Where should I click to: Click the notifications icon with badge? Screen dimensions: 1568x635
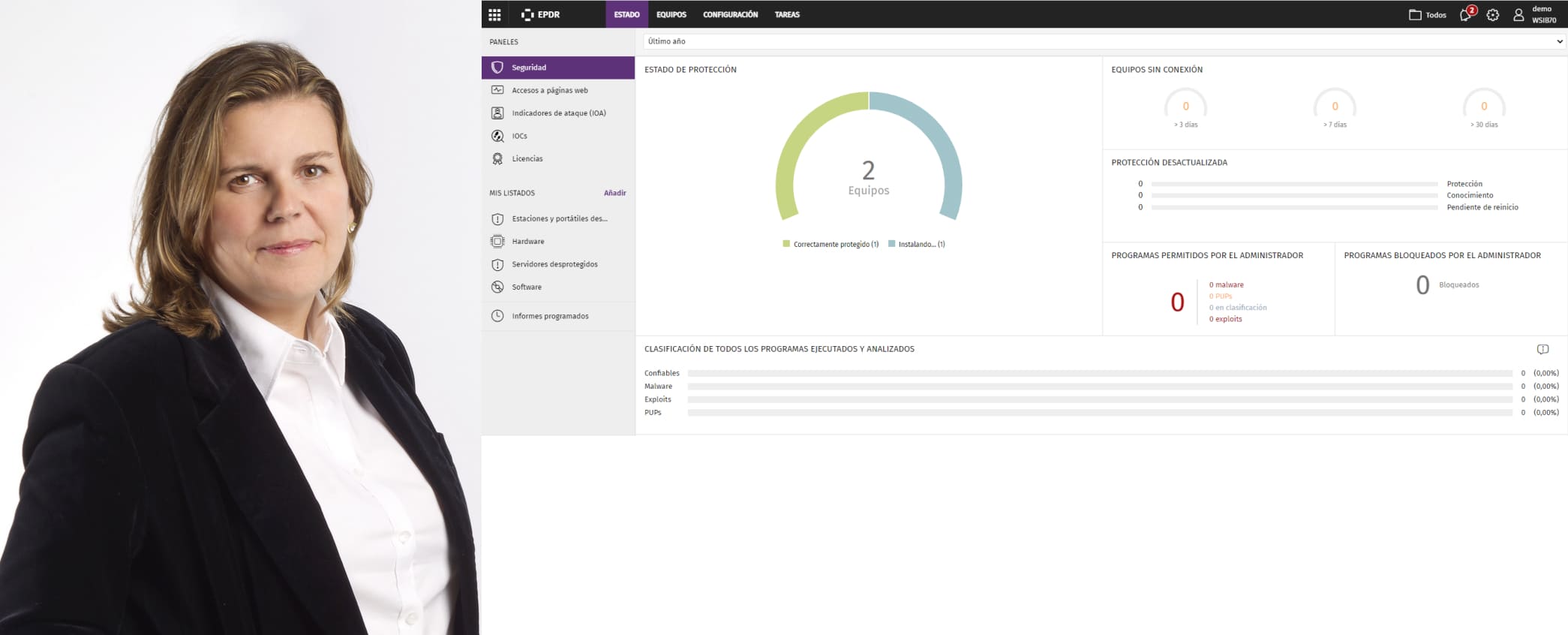point(1466,15)
